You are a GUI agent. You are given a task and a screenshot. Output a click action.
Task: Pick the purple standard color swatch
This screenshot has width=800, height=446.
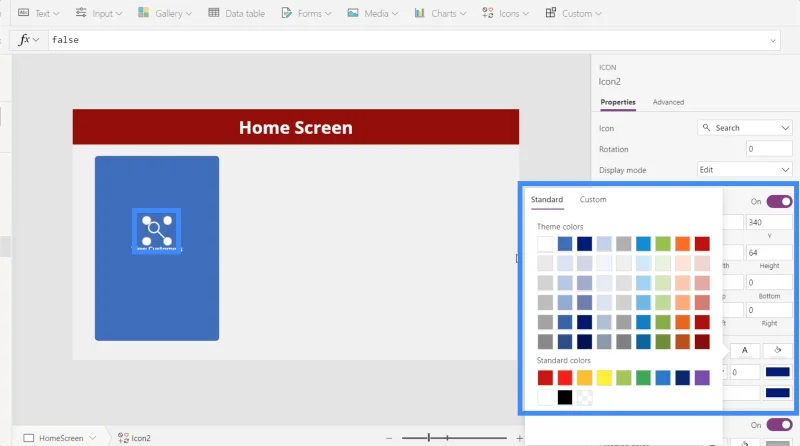[702, 378]
